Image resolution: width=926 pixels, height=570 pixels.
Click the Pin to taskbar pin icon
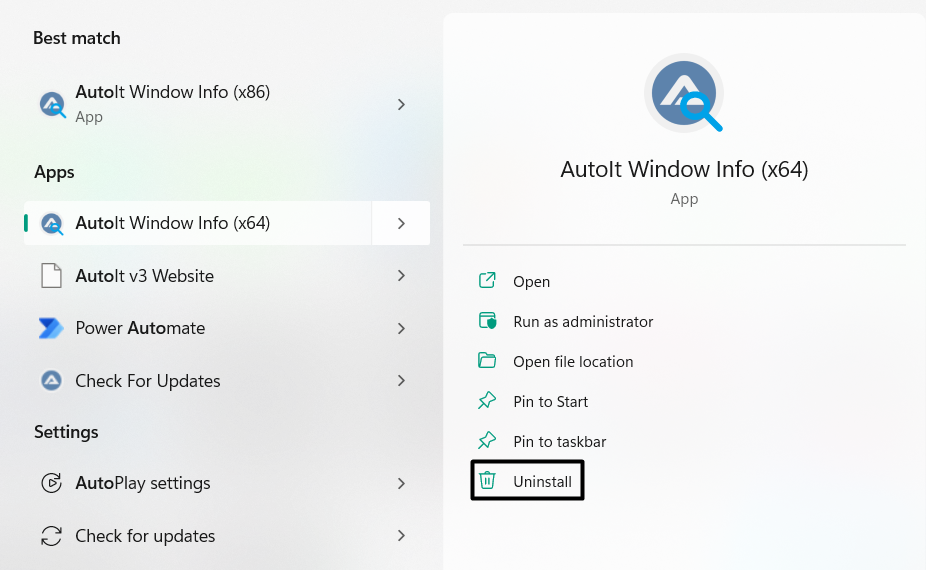(487, 441)
